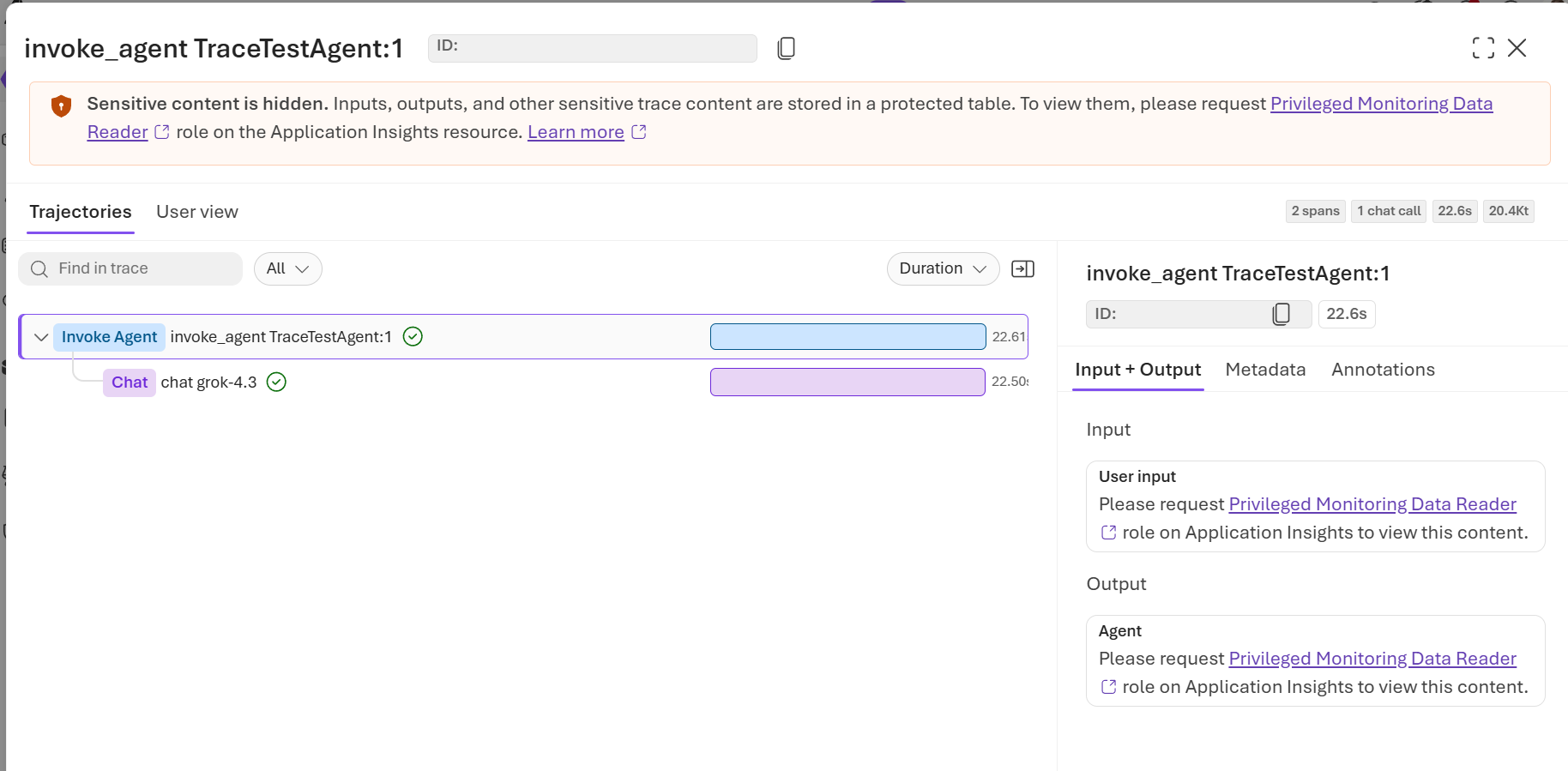Click the 22.6s duration chip in details panel
Image resolution: width=1568 pixels, height=771 pixels.
1347,314
